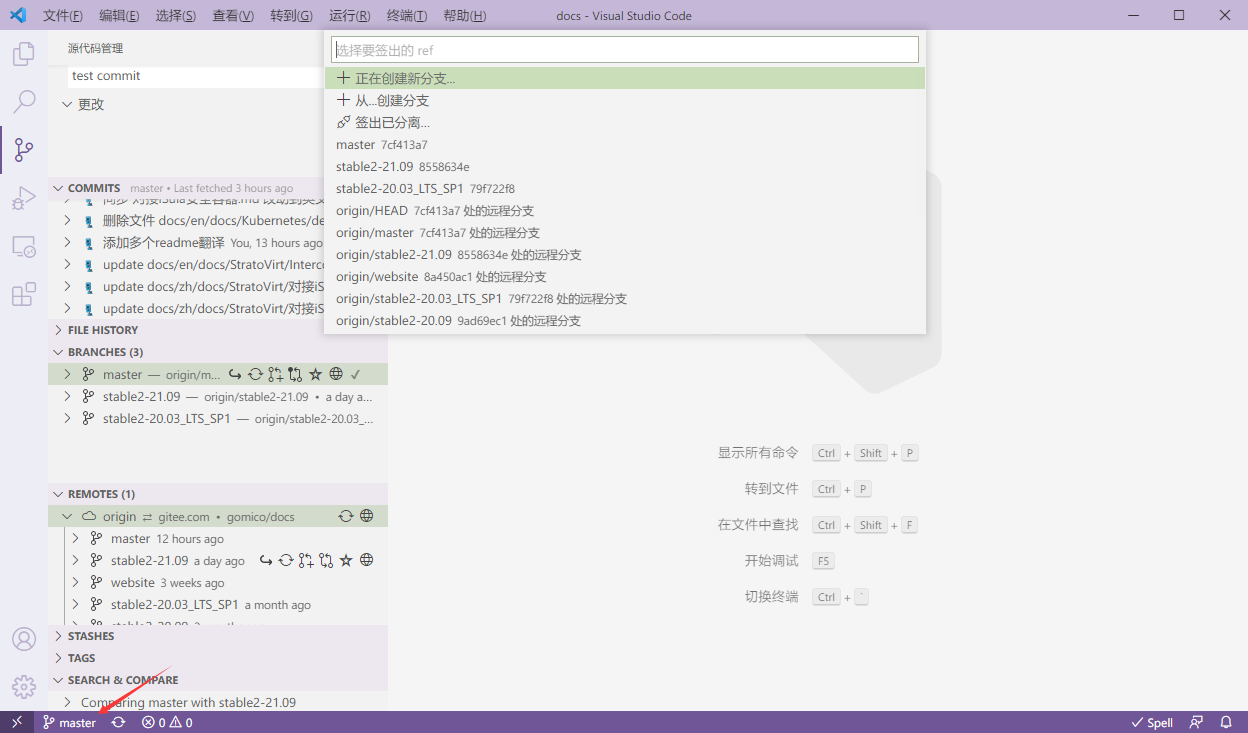Click the fetch icon on remote stable2-21.09 row
1248x733 pixels.
[286, 560]
